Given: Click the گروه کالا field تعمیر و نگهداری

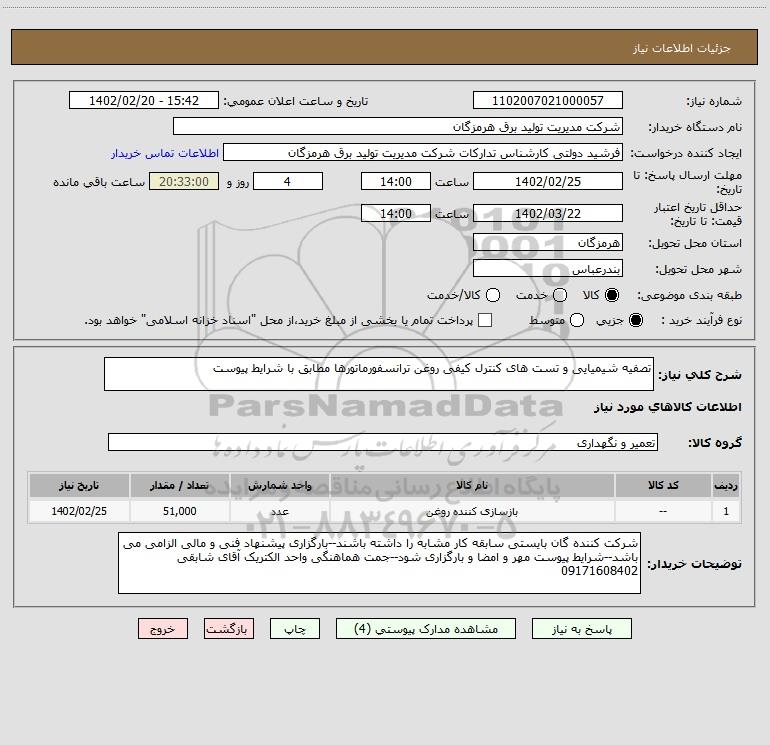Looking at the screenshot, I should coord(383,442).
